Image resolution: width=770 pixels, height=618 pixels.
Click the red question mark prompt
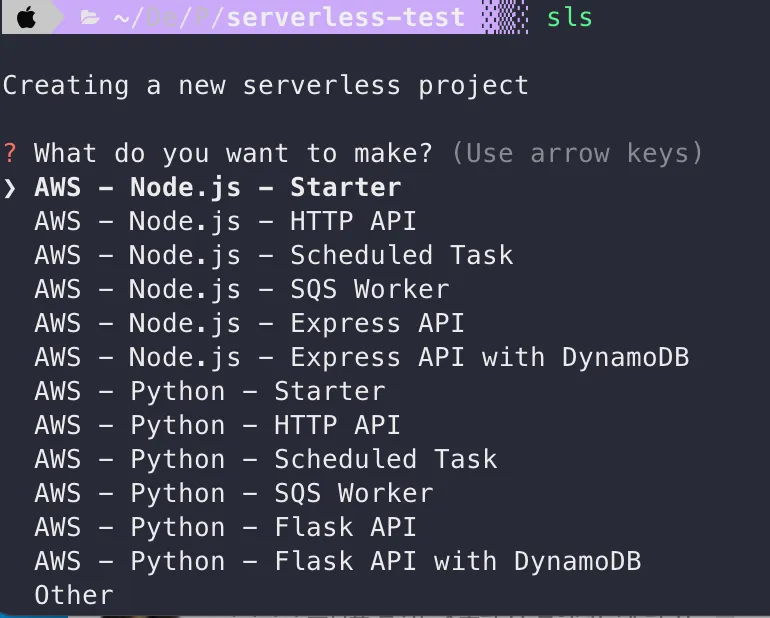tap(10, 153)
